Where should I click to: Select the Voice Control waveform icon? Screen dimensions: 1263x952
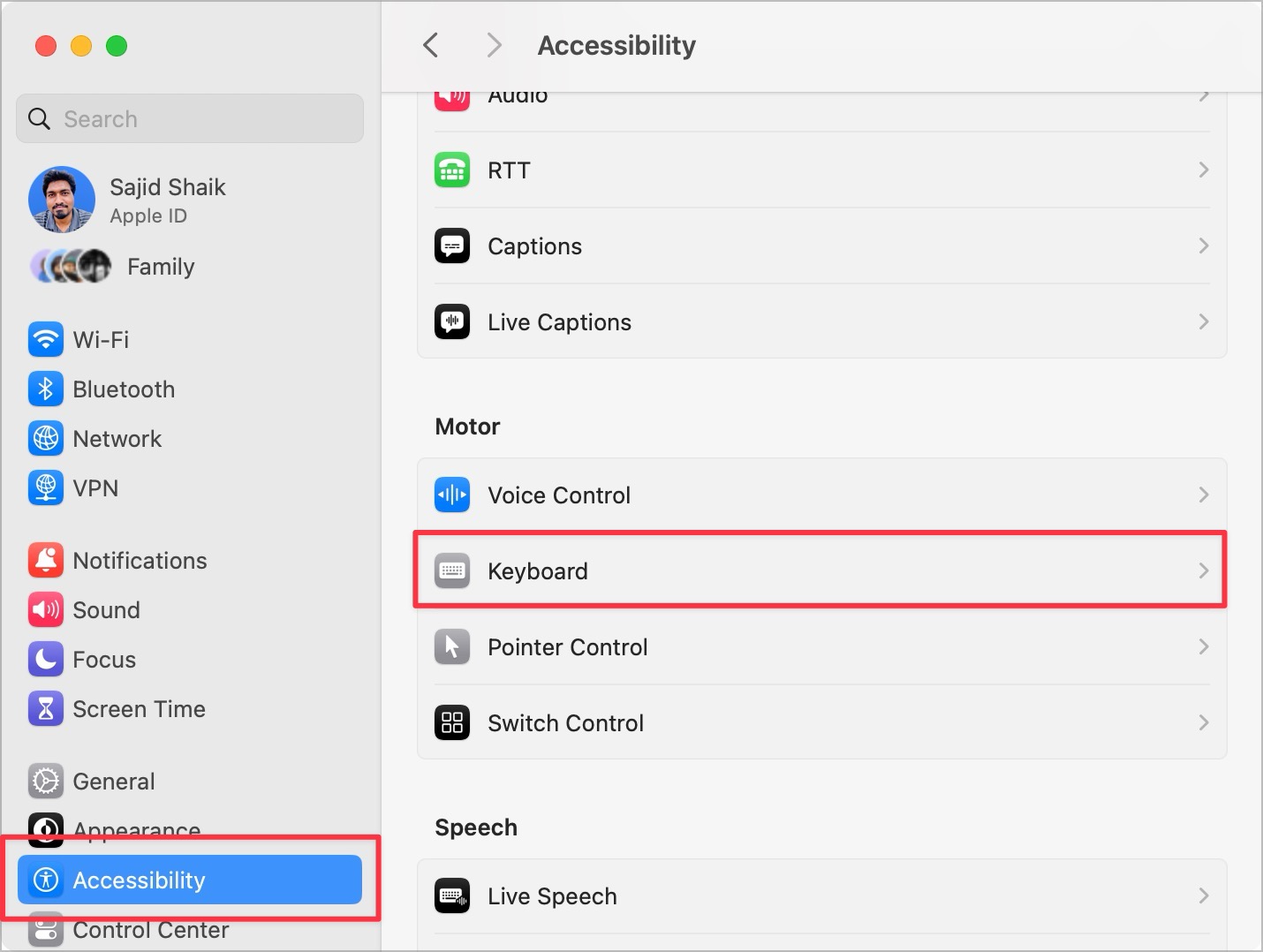click(452, 495)
